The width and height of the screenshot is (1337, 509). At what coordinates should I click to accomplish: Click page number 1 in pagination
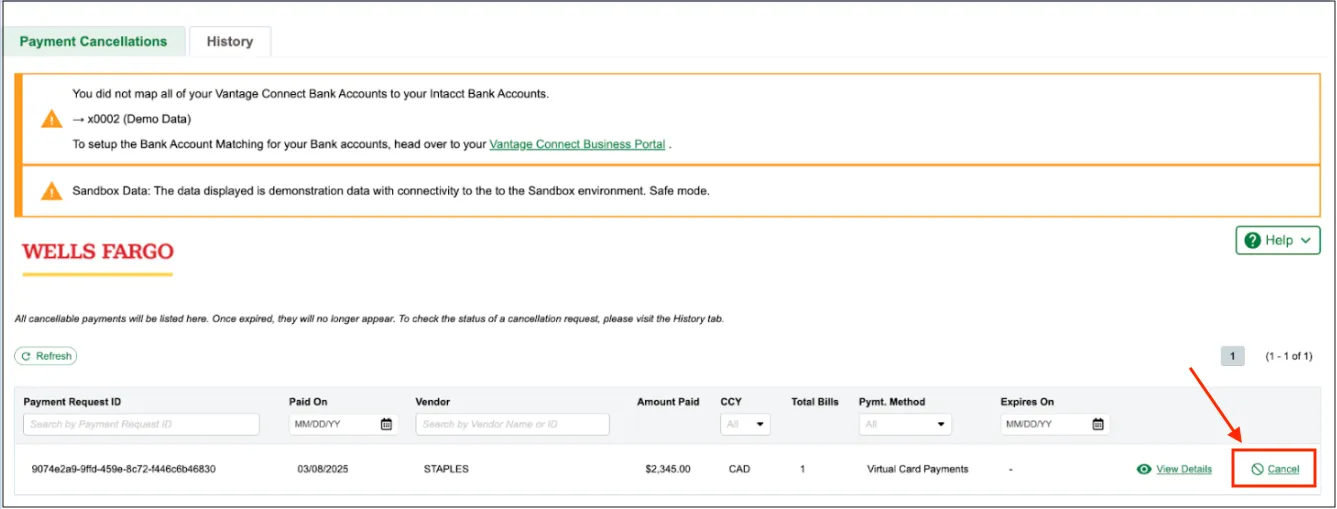(x=1233, y=356)
